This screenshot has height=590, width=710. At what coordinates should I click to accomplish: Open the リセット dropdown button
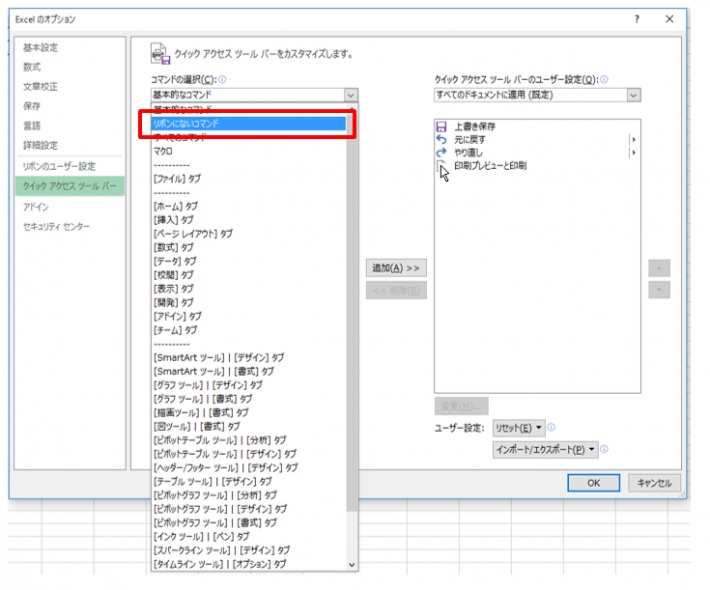(x=519, y=428)
